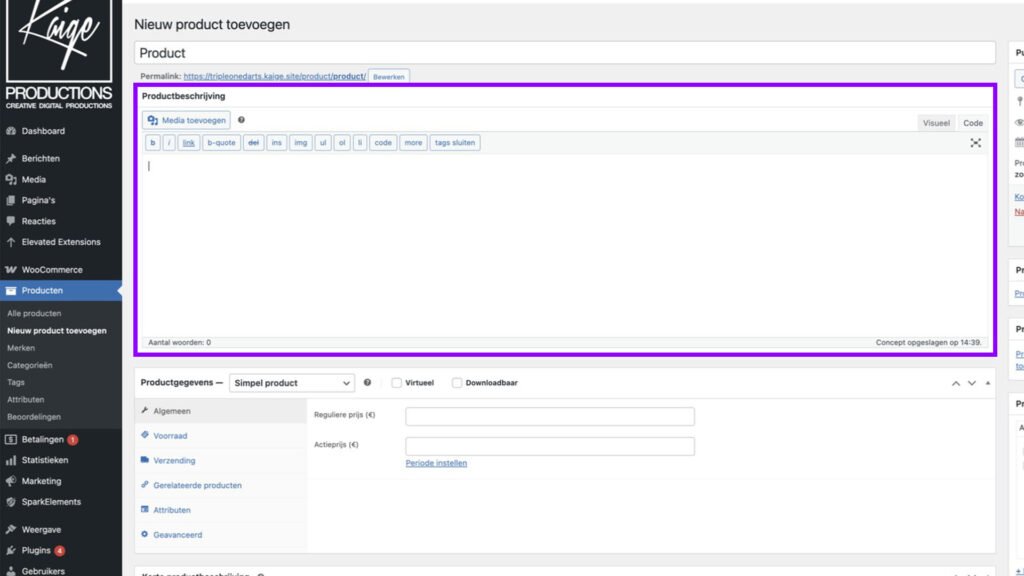1024x576 pixels.
Task: Check the Downloadbaar option
Action: pos(456,382)
